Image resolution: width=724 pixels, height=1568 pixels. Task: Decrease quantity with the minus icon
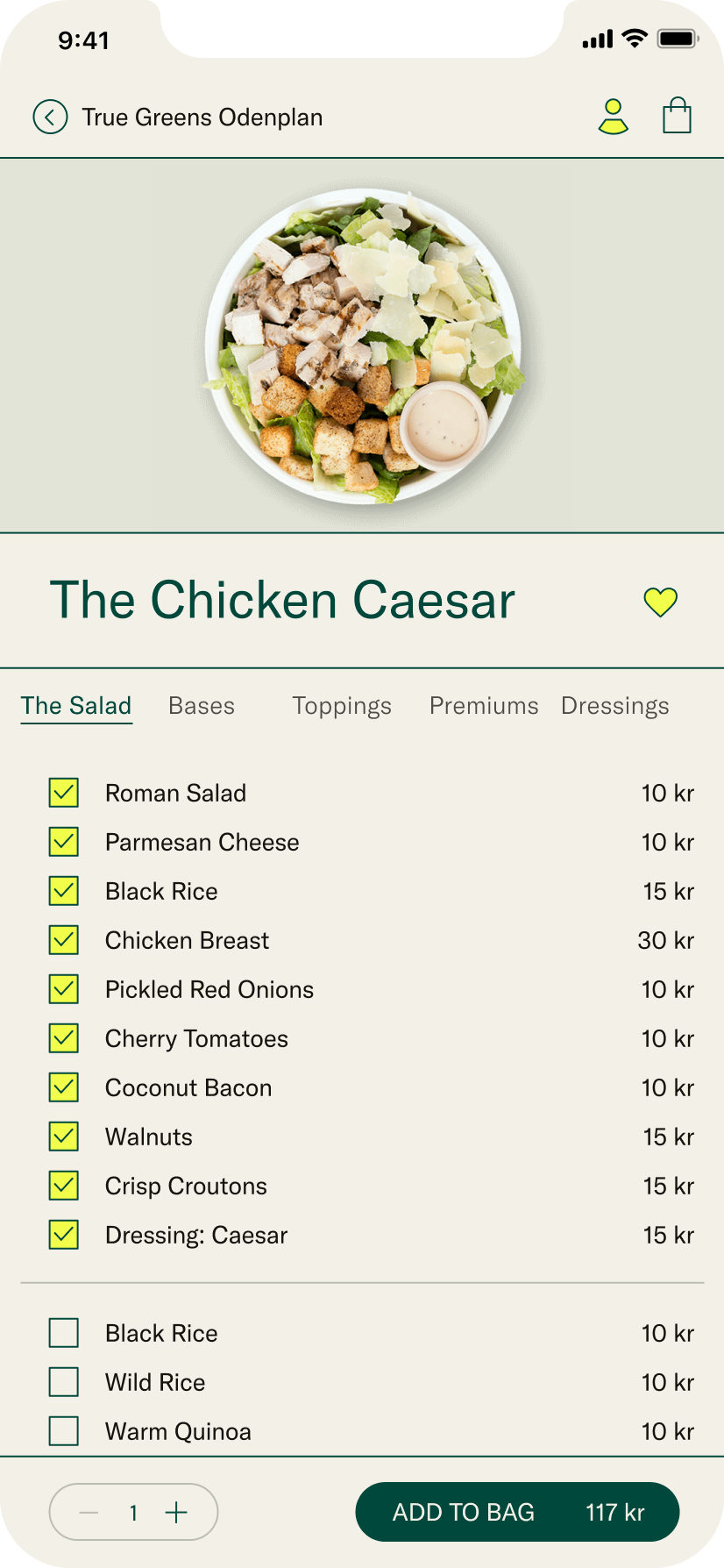[89, 1512]
